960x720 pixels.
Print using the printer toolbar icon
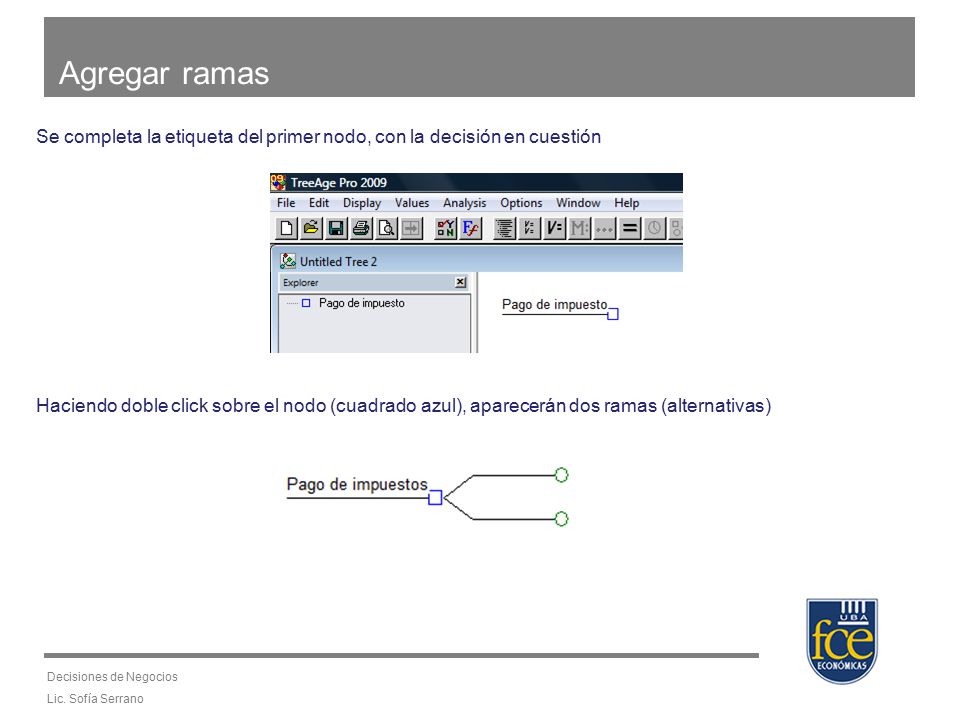pos(361,228)
